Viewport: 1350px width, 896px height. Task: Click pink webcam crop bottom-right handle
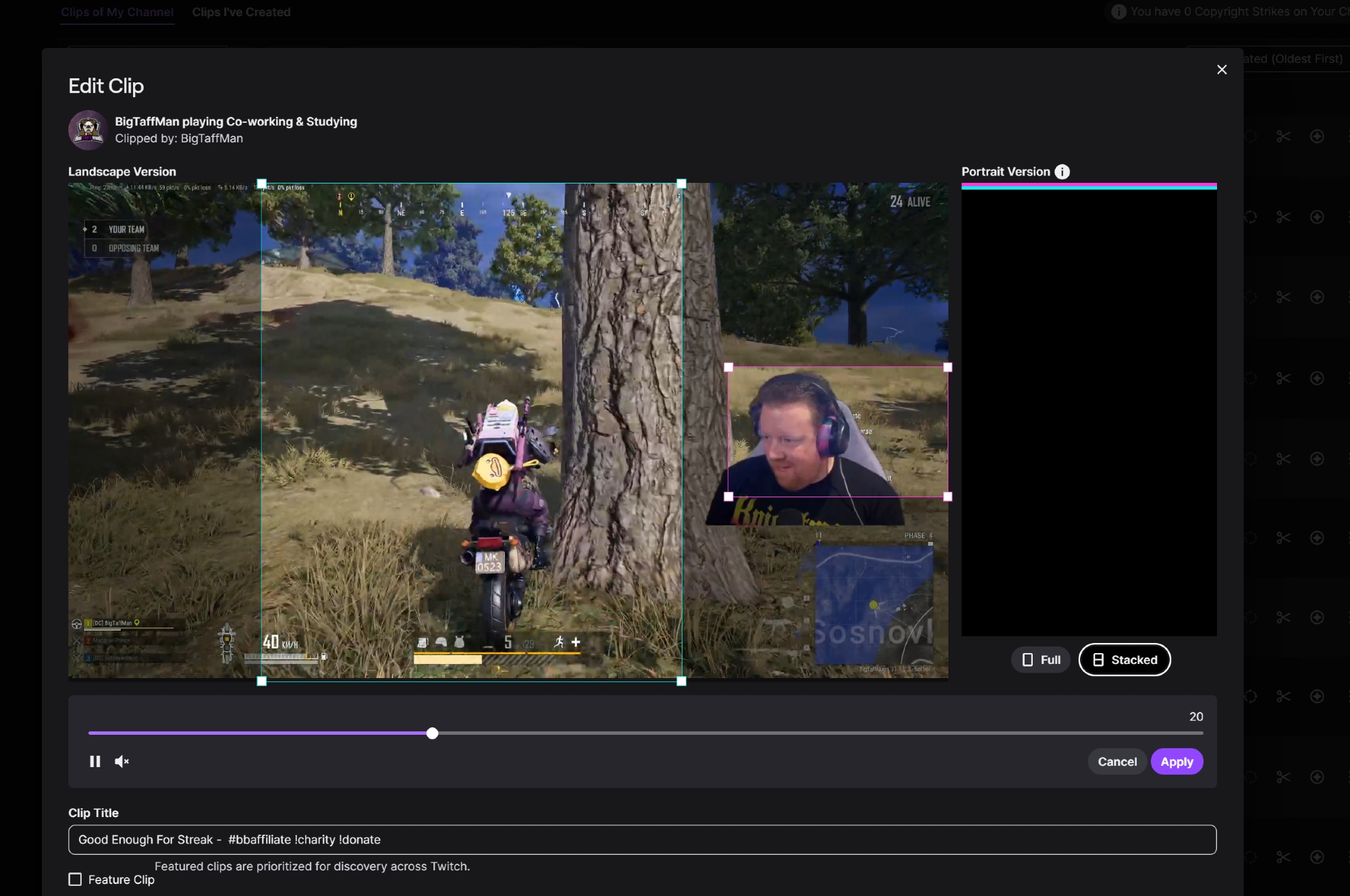pos(948,497)
